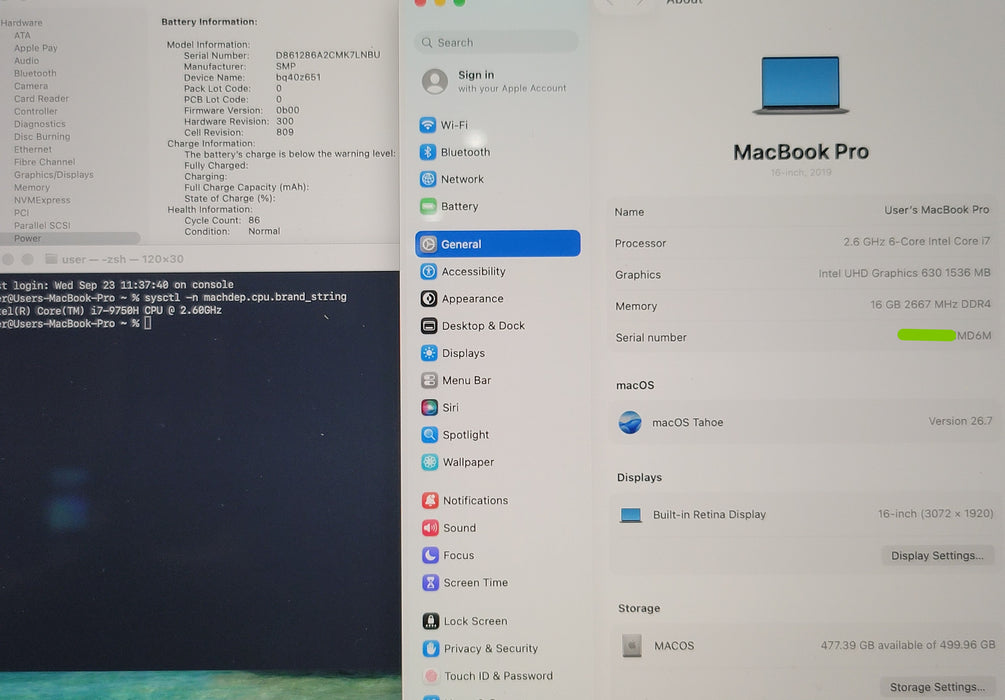Open Screen Time hourglass icon

[431, 582]
